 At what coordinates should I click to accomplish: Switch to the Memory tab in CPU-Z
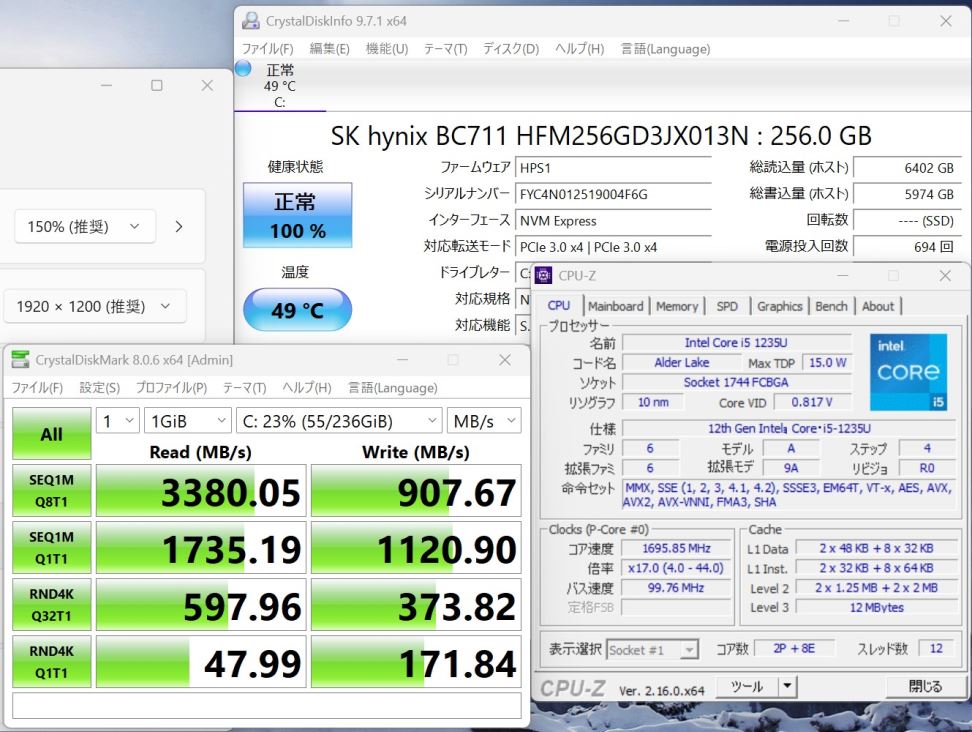pos(677,306)
